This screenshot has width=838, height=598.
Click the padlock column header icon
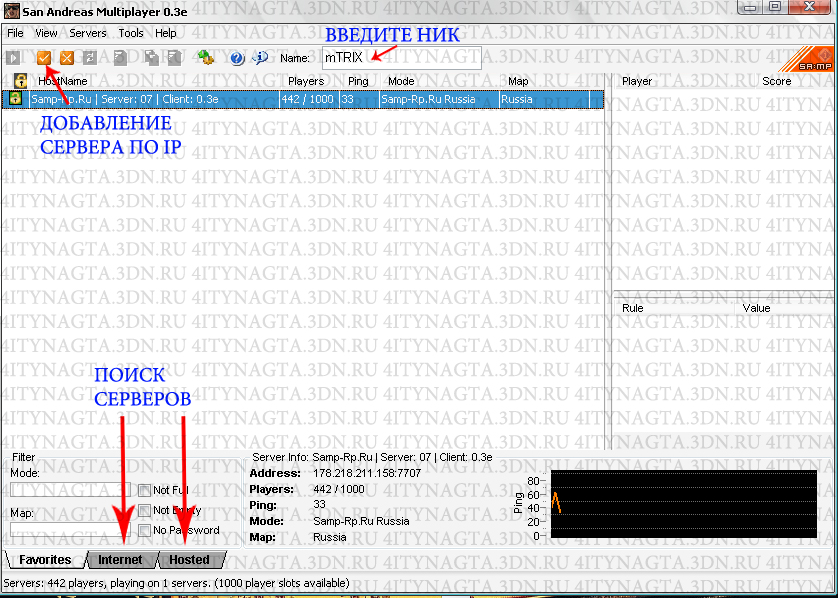coord(19,81)
